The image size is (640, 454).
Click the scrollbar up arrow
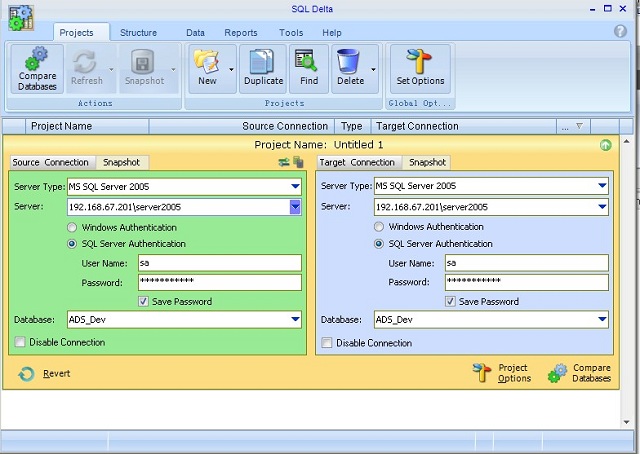coord(627,141)
